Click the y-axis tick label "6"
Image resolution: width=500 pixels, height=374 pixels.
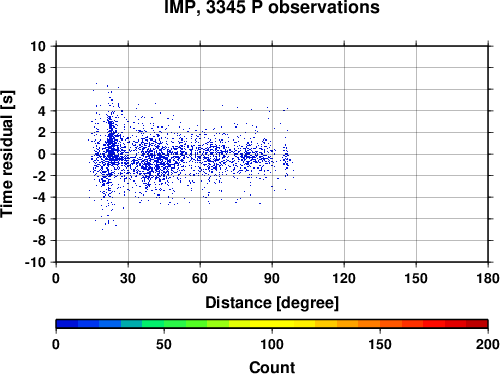(42, 90)
